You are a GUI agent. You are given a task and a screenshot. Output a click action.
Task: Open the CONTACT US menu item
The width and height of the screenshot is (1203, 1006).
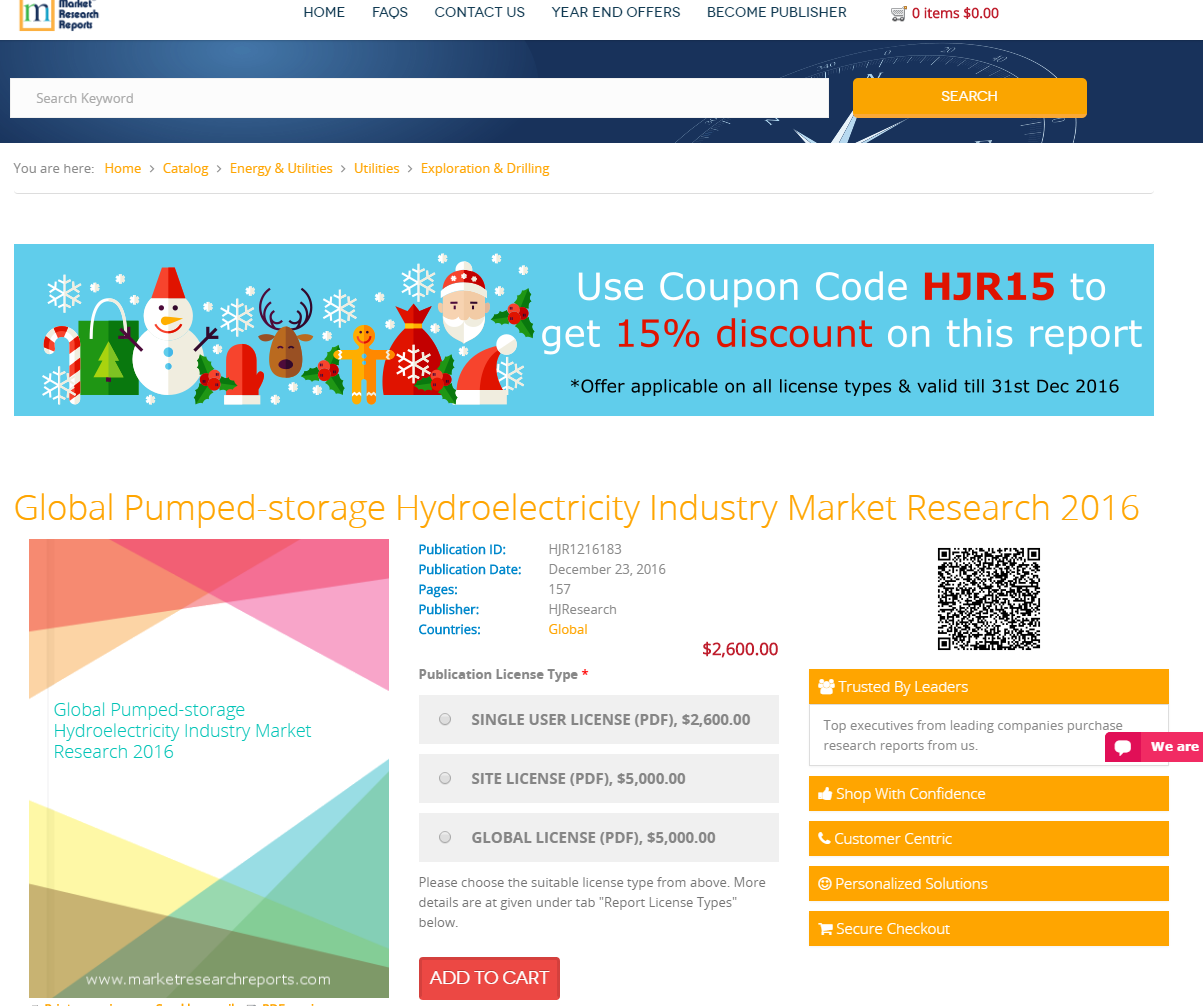[x=479, y=13]
